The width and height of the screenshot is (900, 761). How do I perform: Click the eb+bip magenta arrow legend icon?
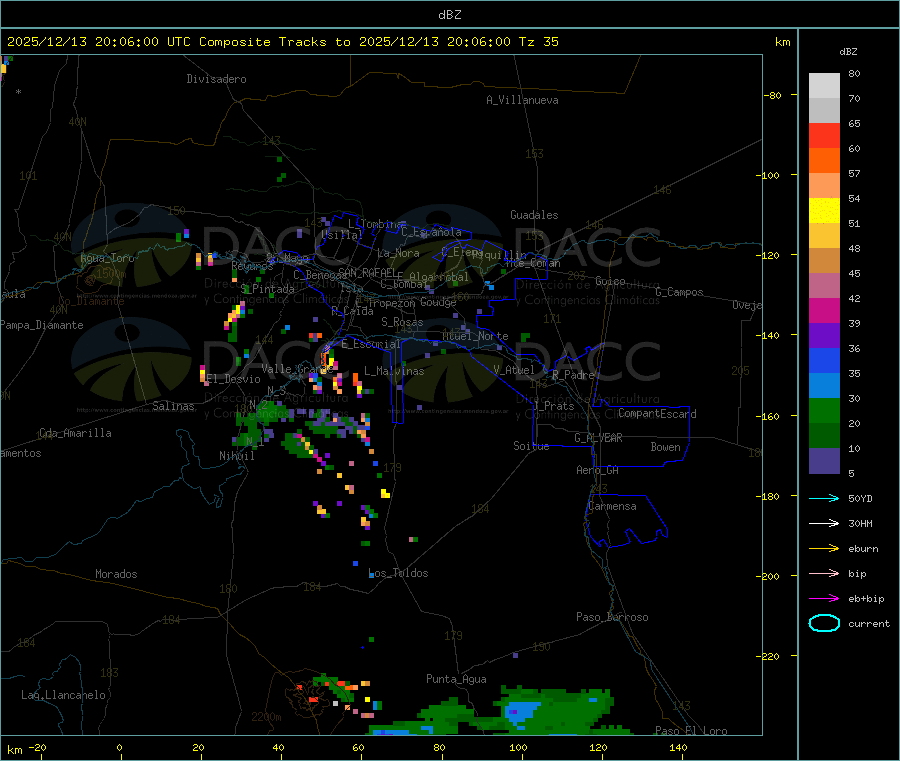pos(824,598)
